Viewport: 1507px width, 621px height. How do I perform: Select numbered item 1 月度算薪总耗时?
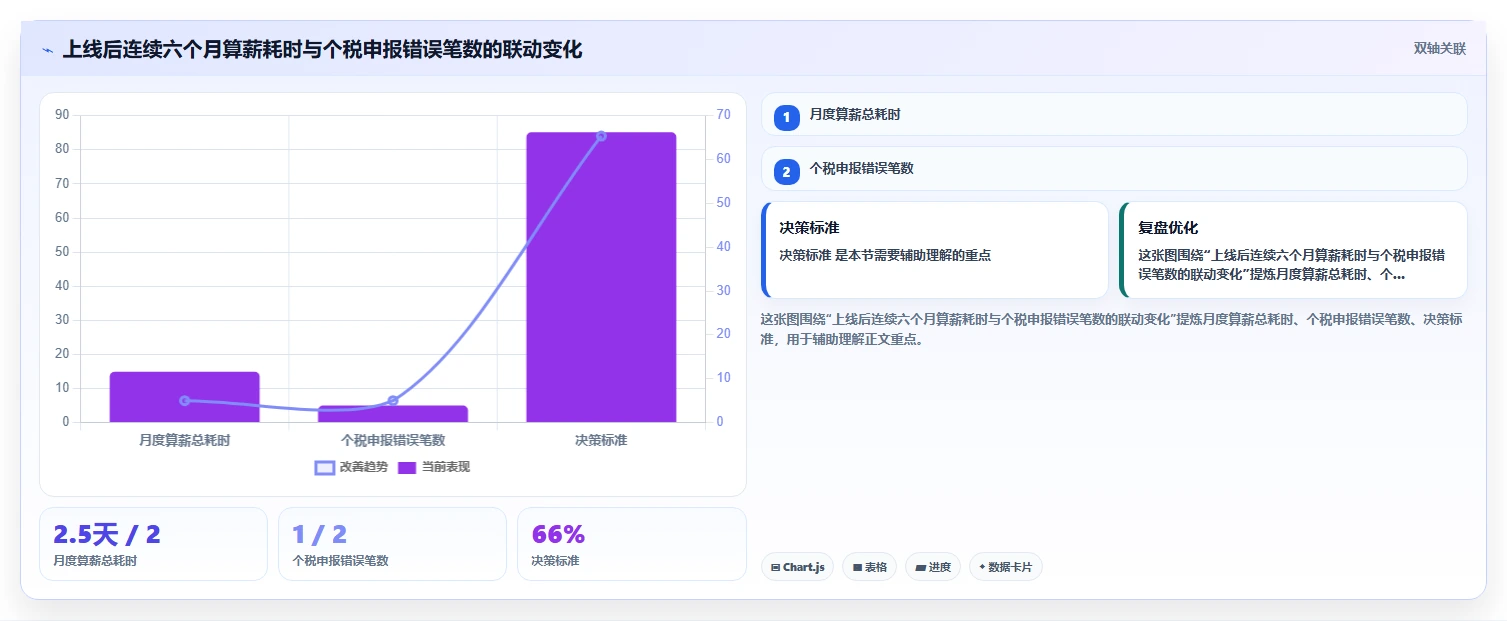[1114, 115]
